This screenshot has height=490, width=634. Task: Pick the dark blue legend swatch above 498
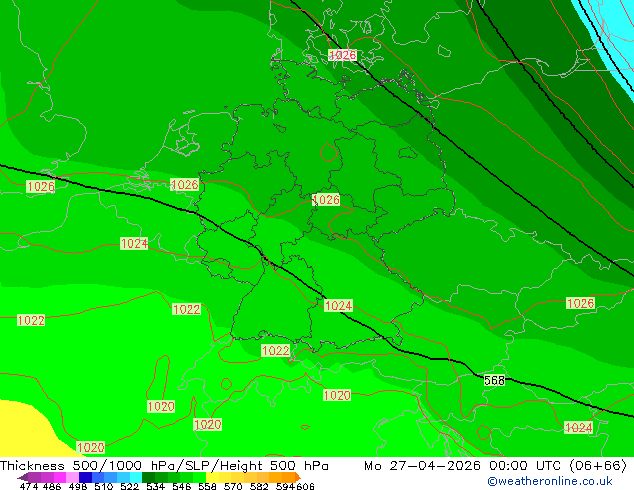[x=85, y=477]
